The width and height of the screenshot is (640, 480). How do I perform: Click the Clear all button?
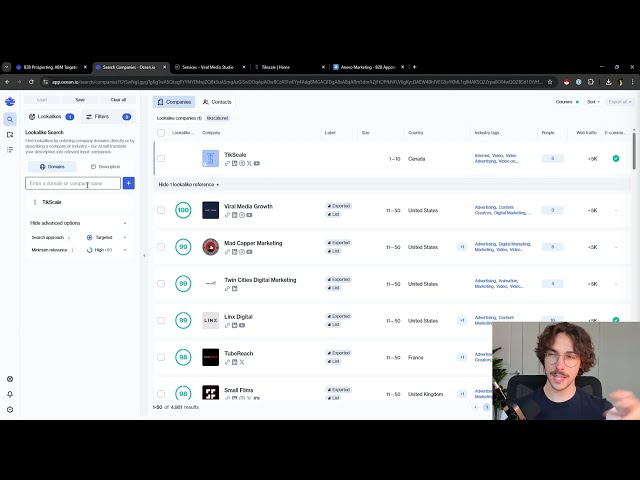click(x=118, y=100)
